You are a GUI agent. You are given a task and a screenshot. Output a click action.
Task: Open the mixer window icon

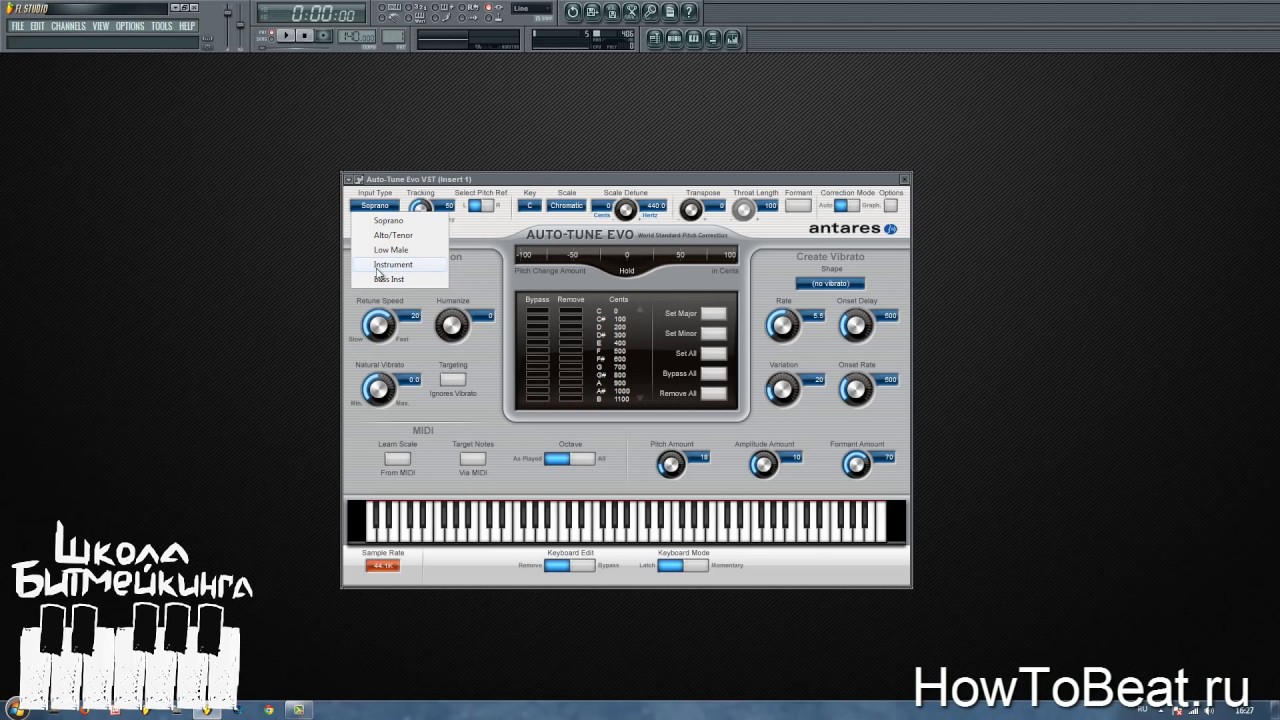[732, 38]
